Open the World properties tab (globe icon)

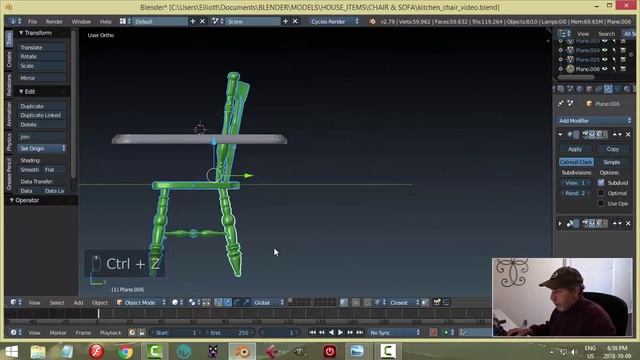(x=580, y=89)
